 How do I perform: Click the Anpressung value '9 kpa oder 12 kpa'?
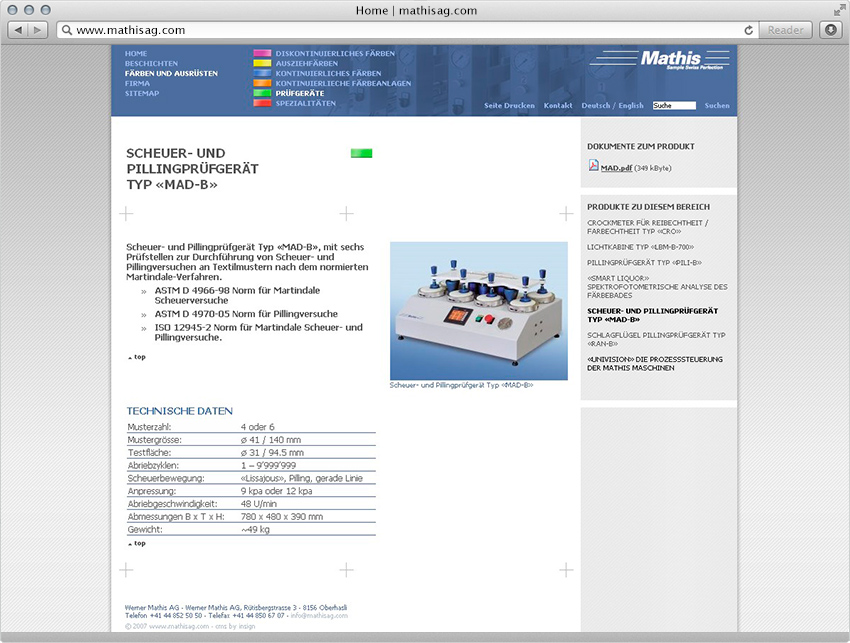coord(276,491)
